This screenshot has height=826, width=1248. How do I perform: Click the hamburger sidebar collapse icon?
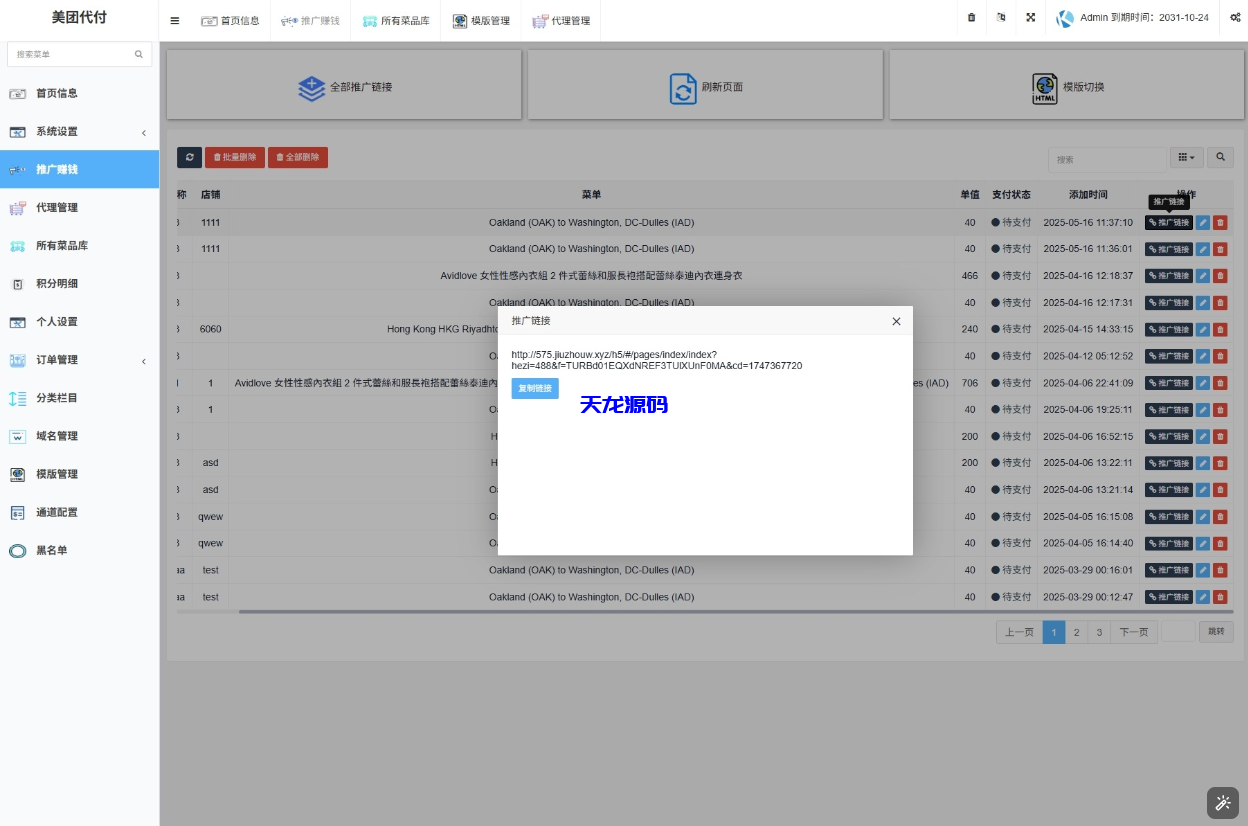point(174,18)
